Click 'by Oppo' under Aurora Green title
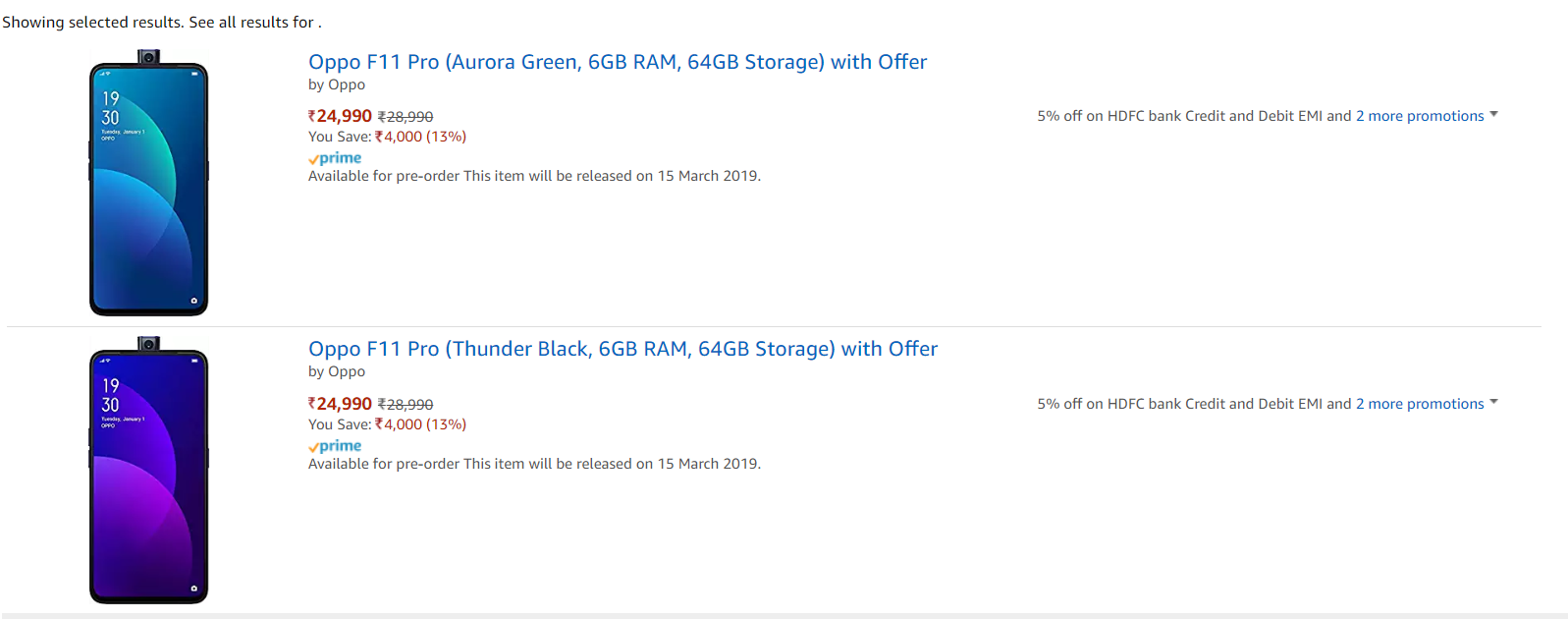This screenshot has width=1568, height=619. point(337,84)
